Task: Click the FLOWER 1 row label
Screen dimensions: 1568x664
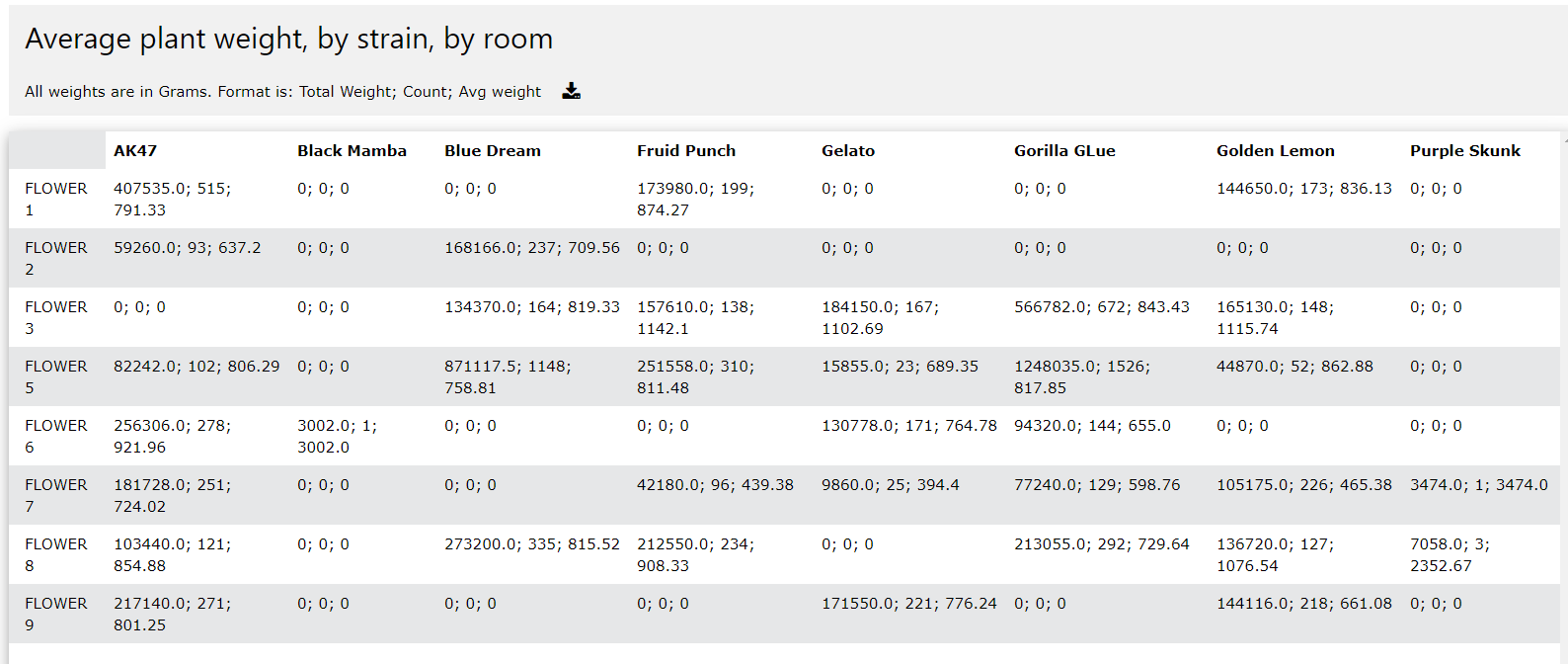Action: point(55,199)
